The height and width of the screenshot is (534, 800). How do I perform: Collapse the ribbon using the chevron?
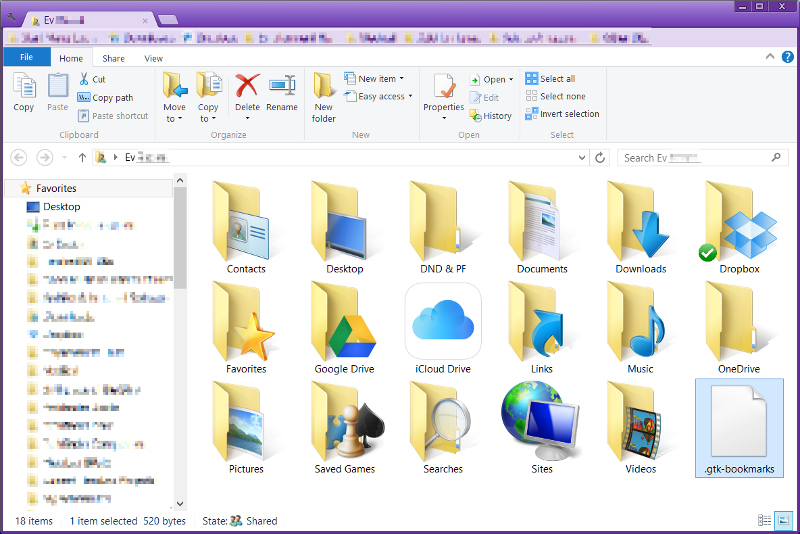(770, 57)
